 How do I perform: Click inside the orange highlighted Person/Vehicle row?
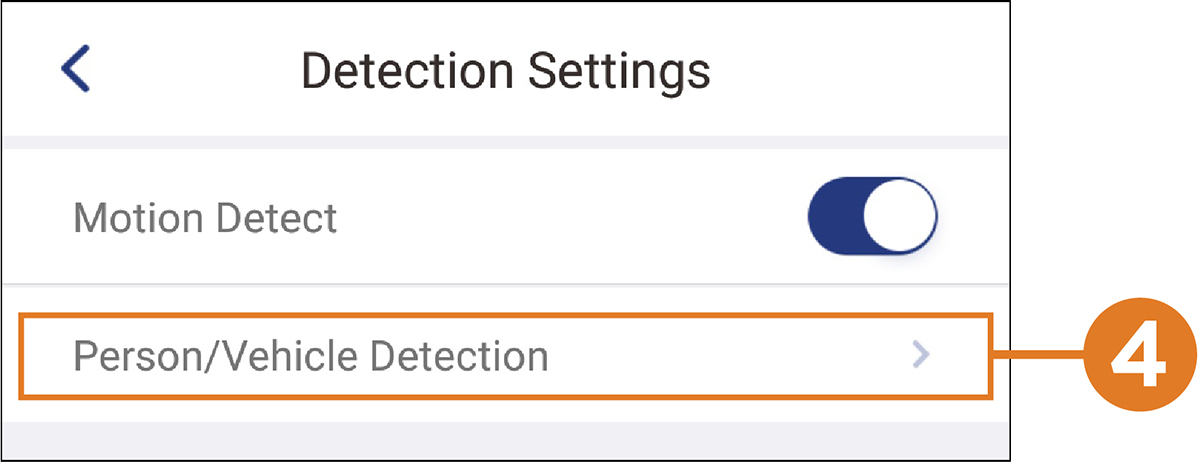[505, 355]
